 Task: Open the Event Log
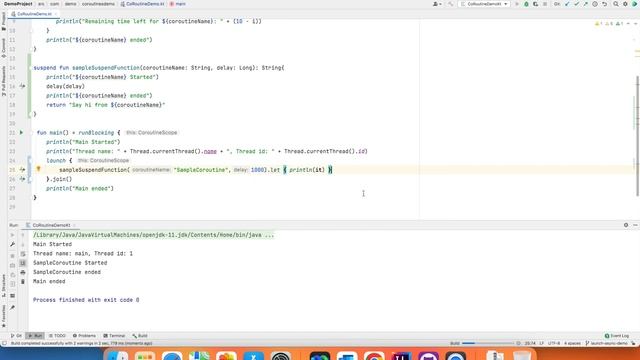pyautogui.click(x=617, y=336)
